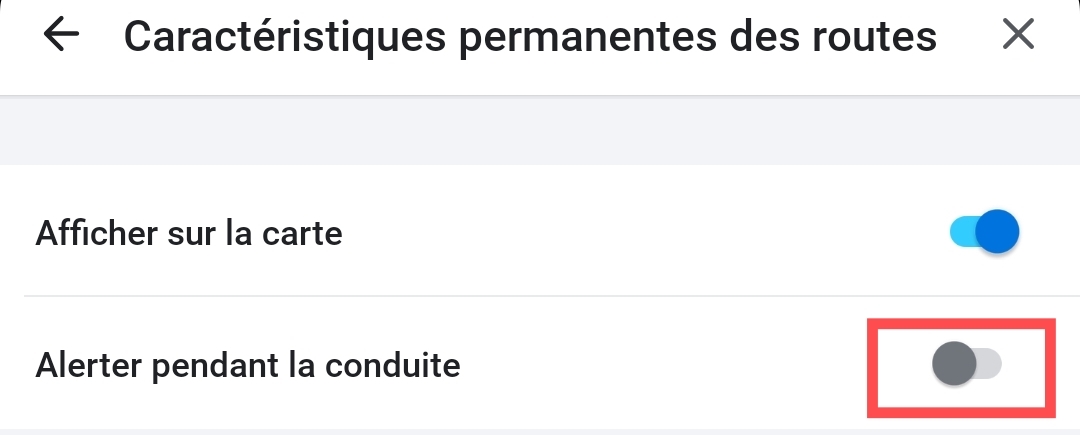Image resolution: width=1080 pixels, height=435 pixels.
Task: Click the Caractéristiques permanentes des routes title
Action: click(530, 37)
